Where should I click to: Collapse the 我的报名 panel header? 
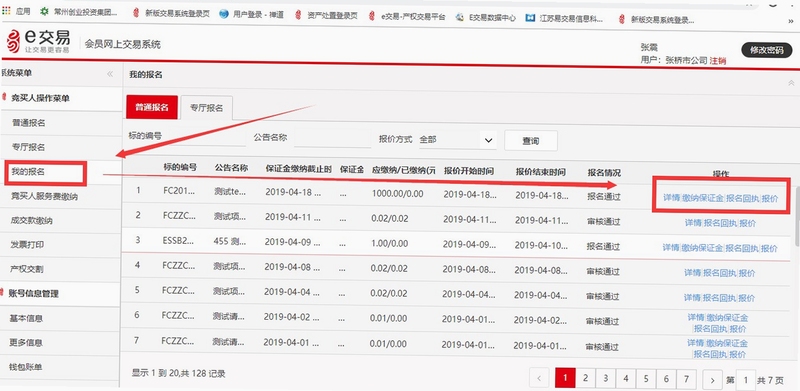[x=791, y=83]
